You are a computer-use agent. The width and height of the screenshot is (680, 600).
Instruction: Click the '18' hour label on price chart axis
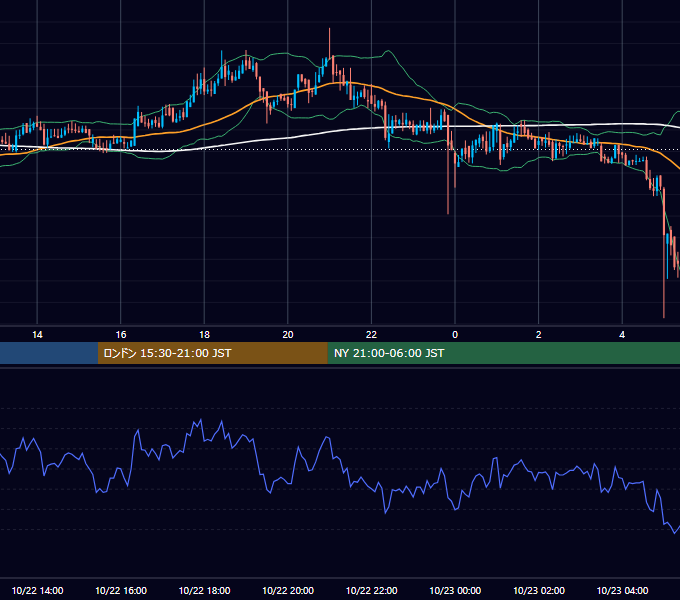[x=204, y=335]
